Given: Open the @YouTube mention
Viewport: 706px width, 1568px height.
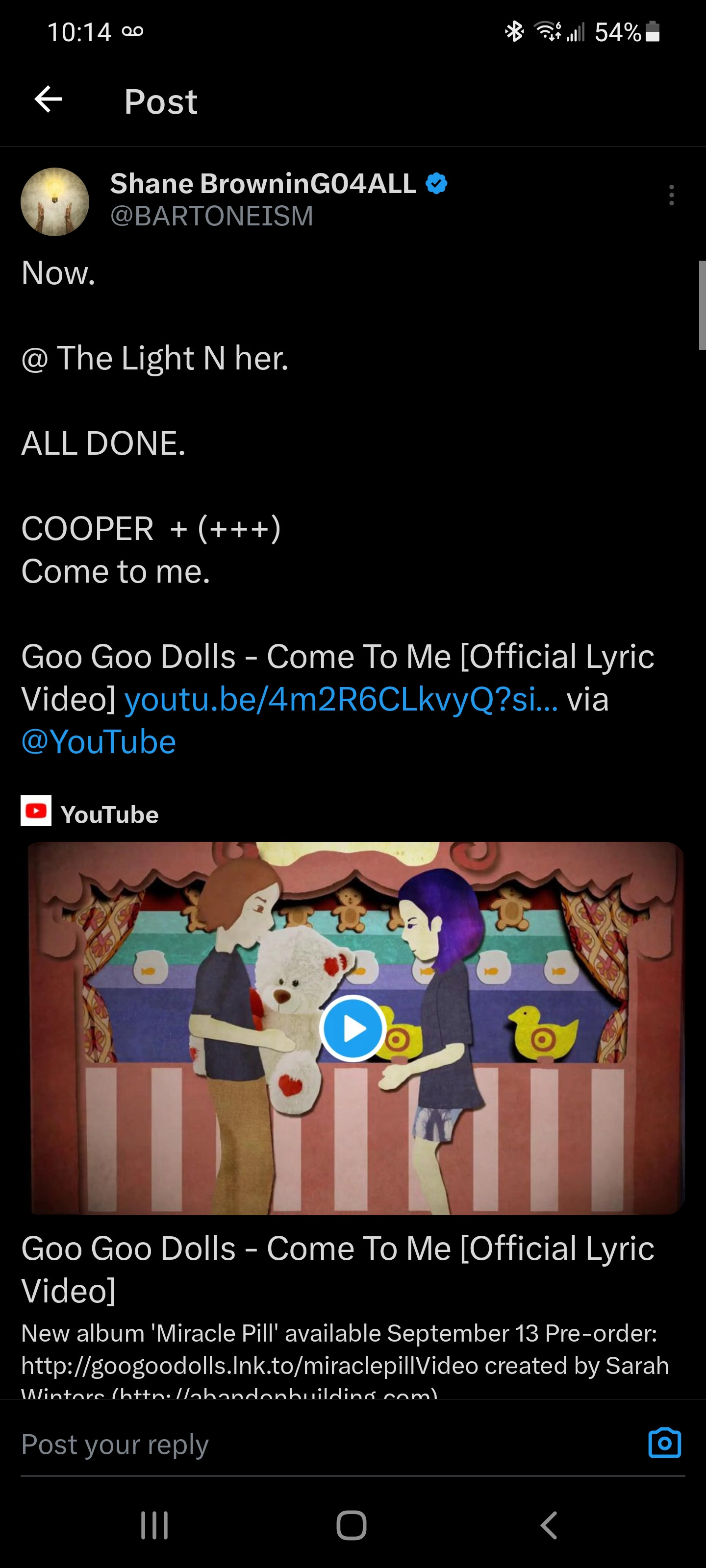Looking at the screenshot, I should [x=99, y=742].
